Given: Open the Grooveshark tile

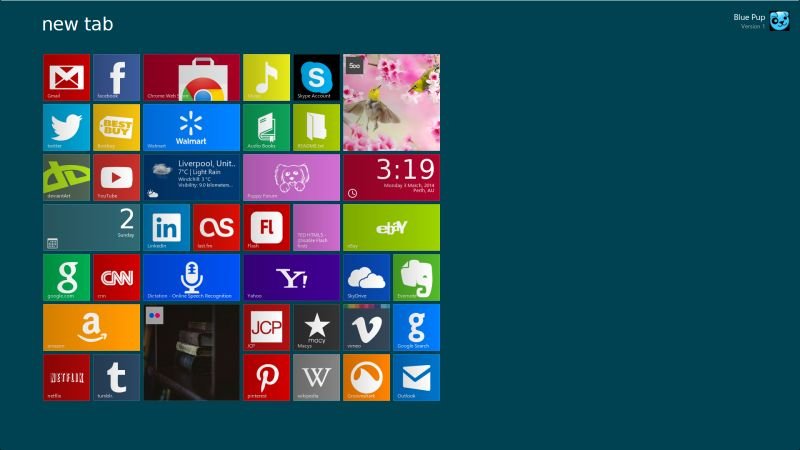Looking at the screenshot, I should (x=366, y=378).
